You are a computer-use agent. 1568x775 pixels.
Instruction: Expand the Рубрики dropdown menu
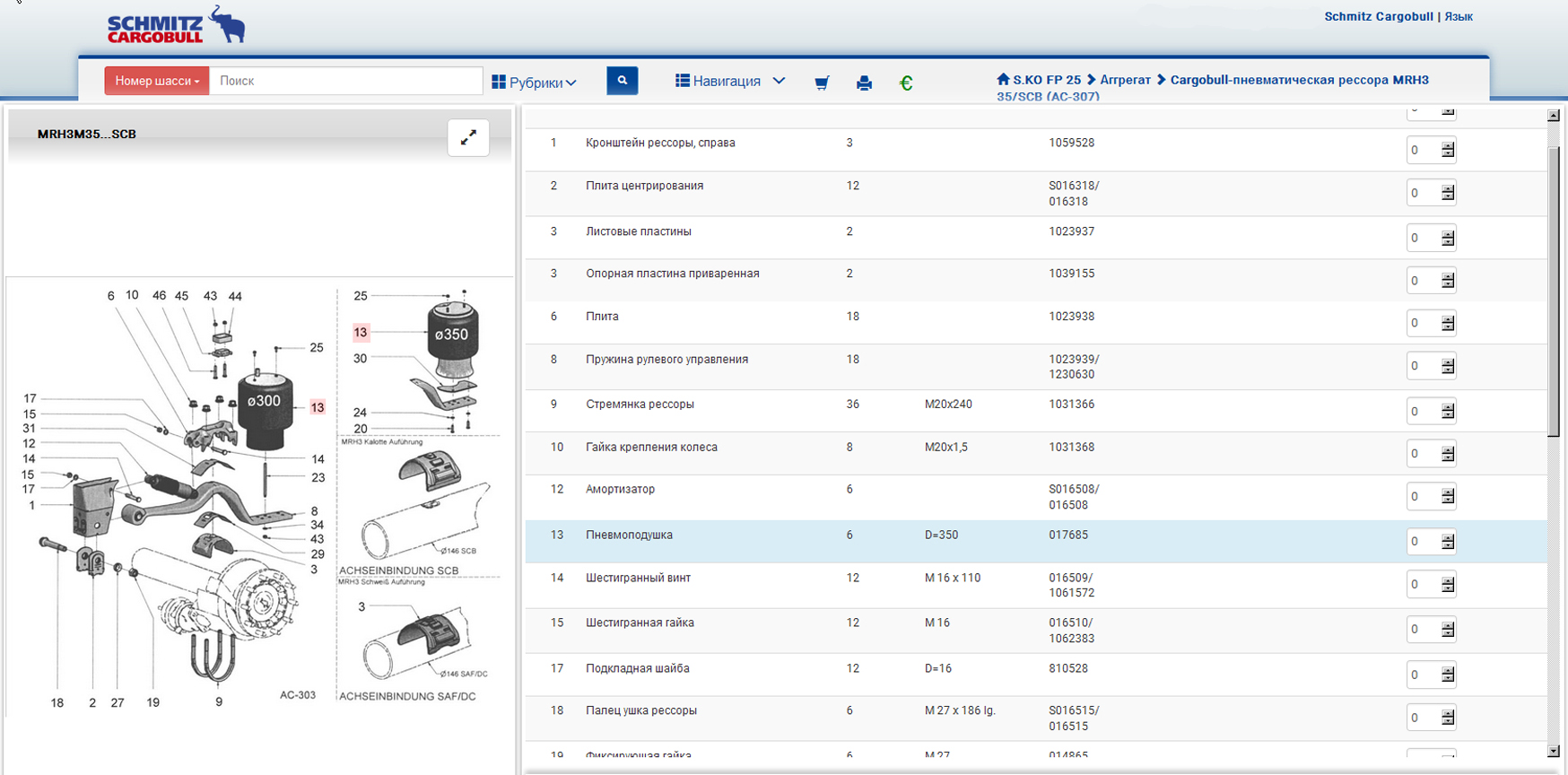tap(534, 83)
